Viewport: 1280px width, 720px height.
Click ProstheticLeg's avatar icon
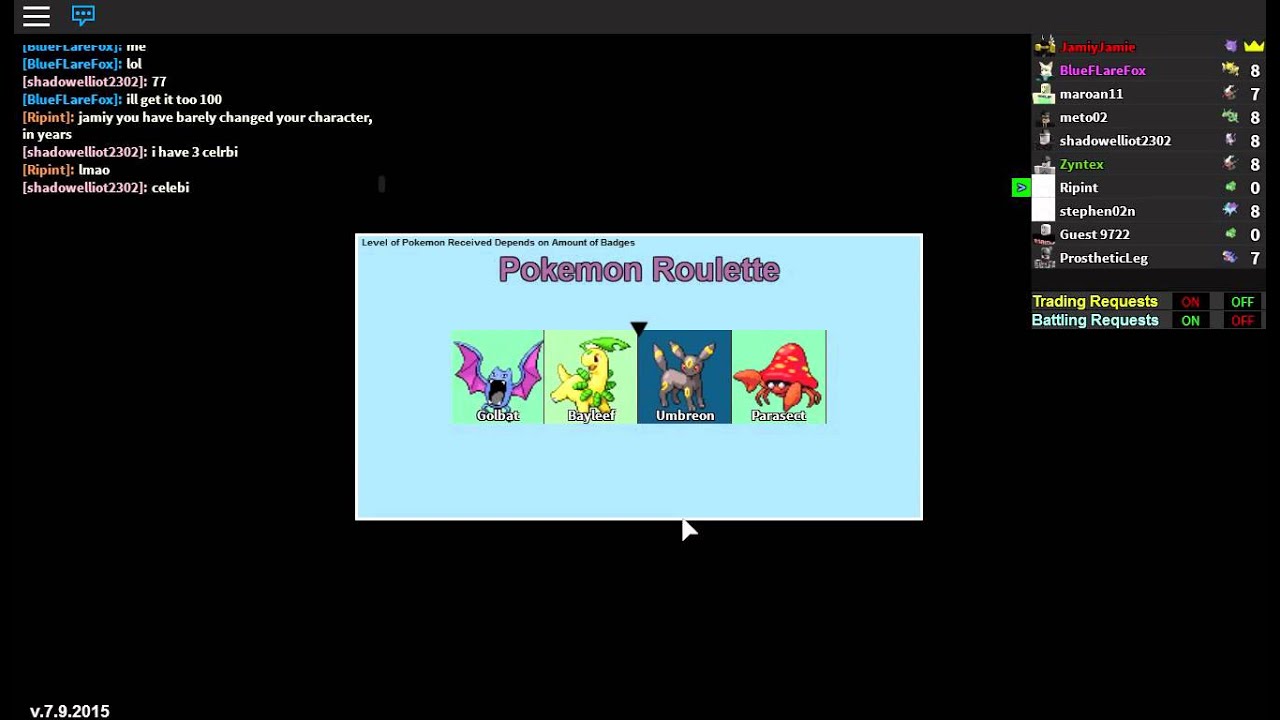(x=1044, y=258)
